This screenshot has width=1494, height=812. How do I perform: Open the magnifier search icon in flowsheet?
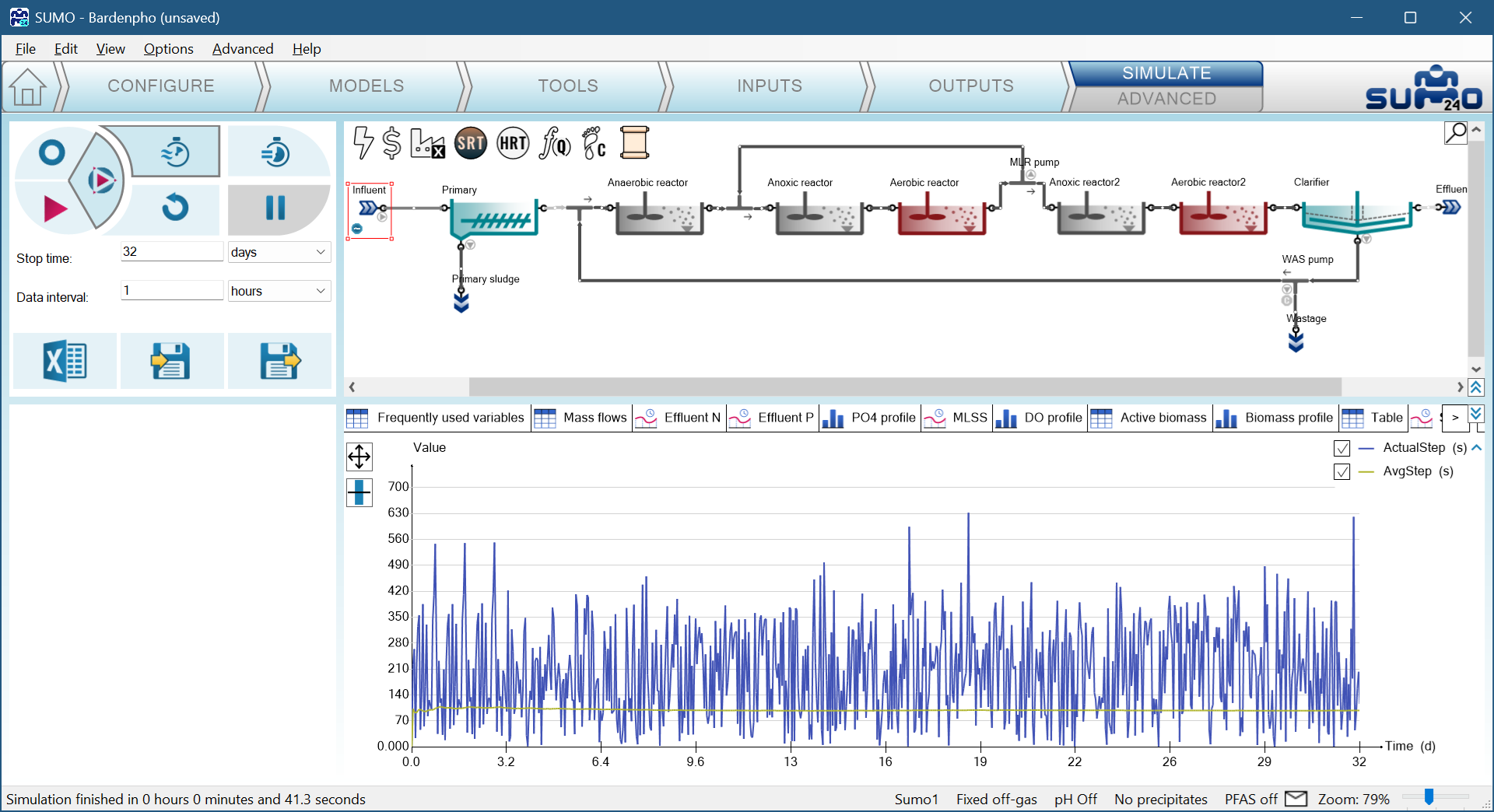coord(1455,133)
